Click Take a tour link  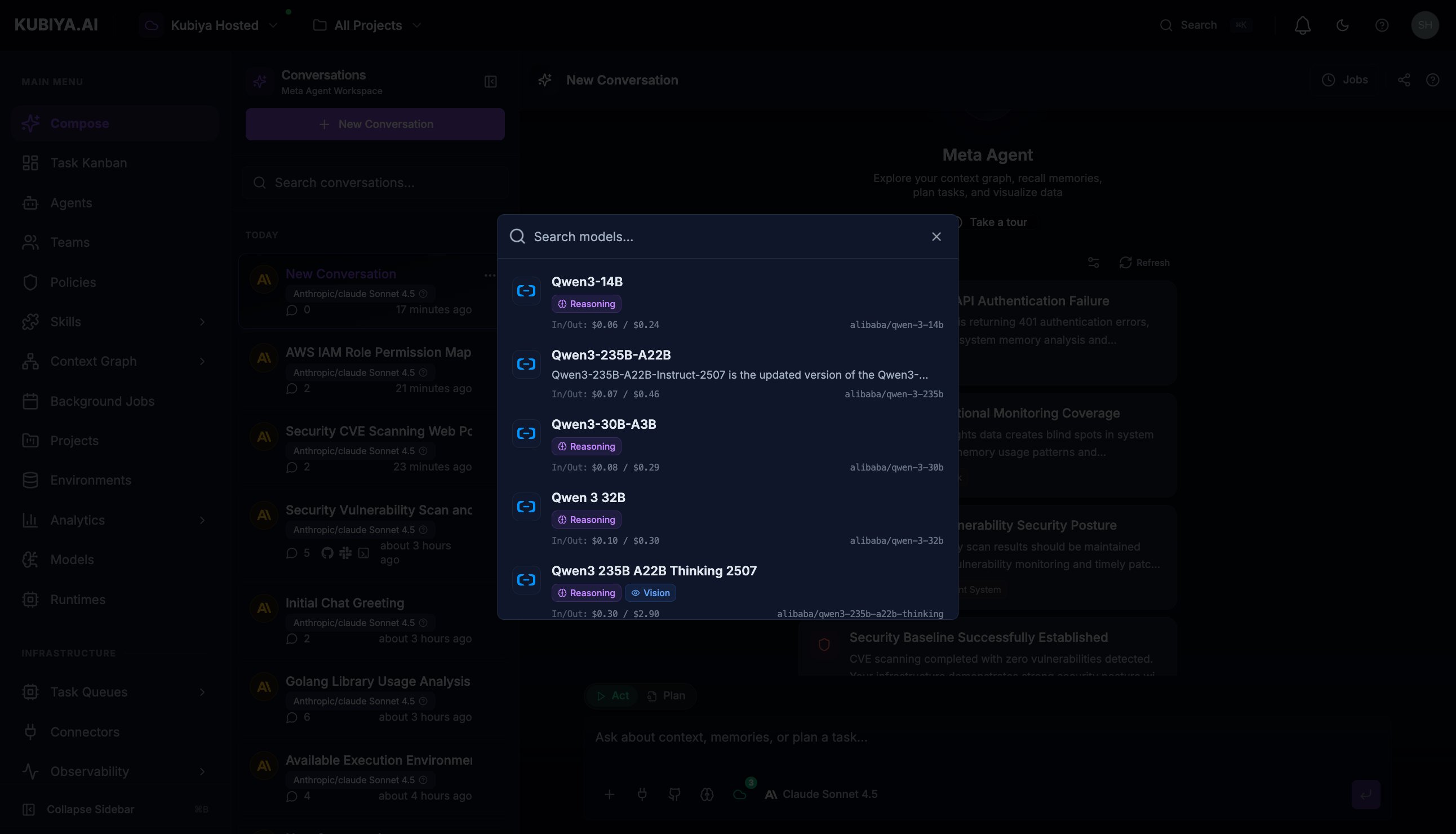pos(997,222)
